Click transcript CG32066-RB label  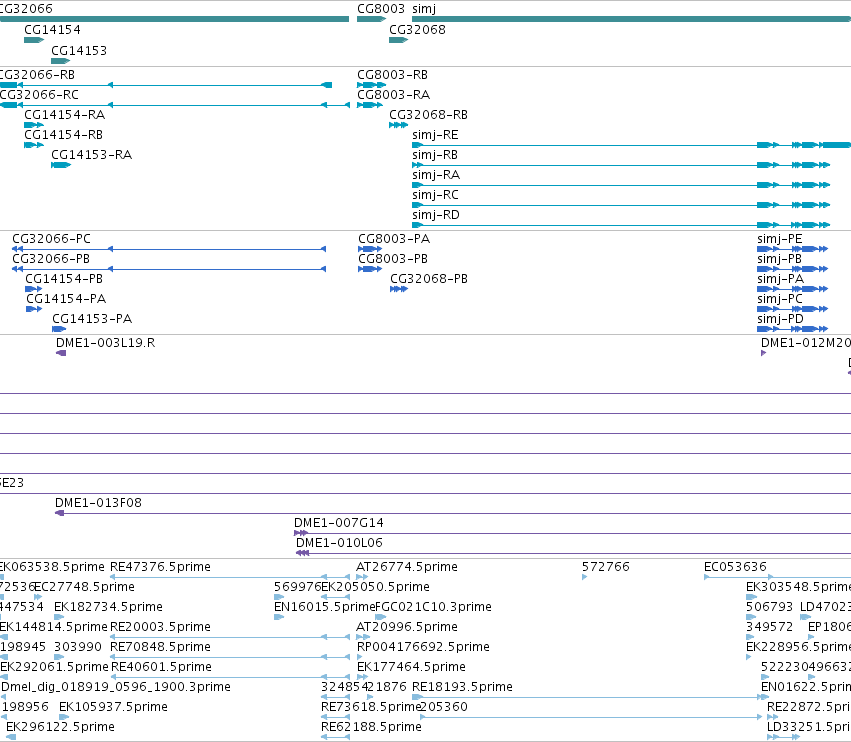pos(37,75)
